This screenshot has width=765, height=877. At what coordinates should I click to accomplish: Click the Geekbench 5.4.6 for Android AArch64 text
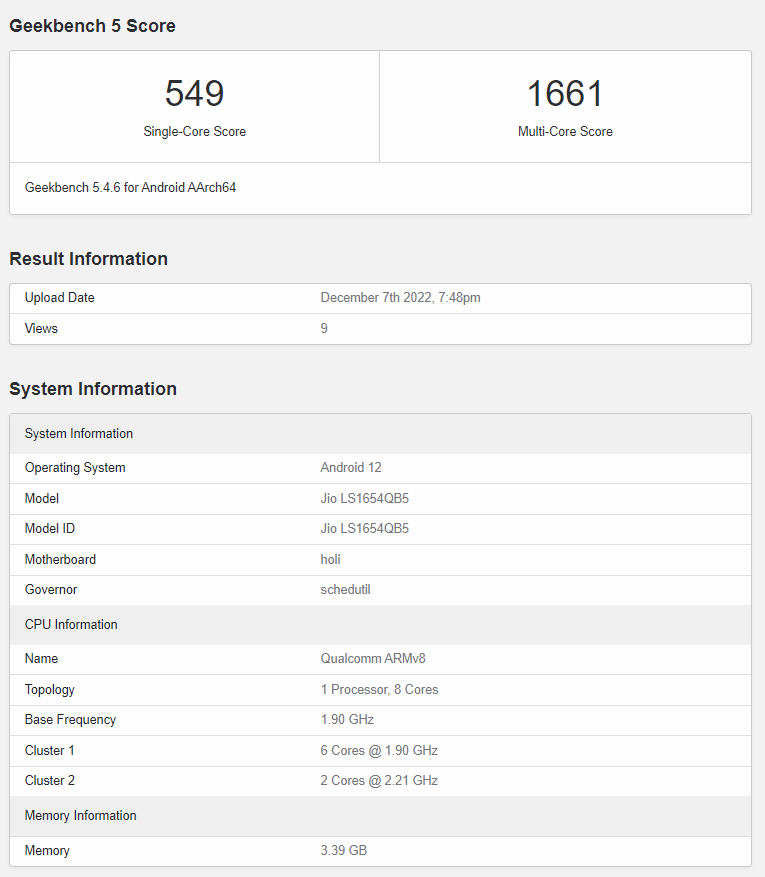130,187
